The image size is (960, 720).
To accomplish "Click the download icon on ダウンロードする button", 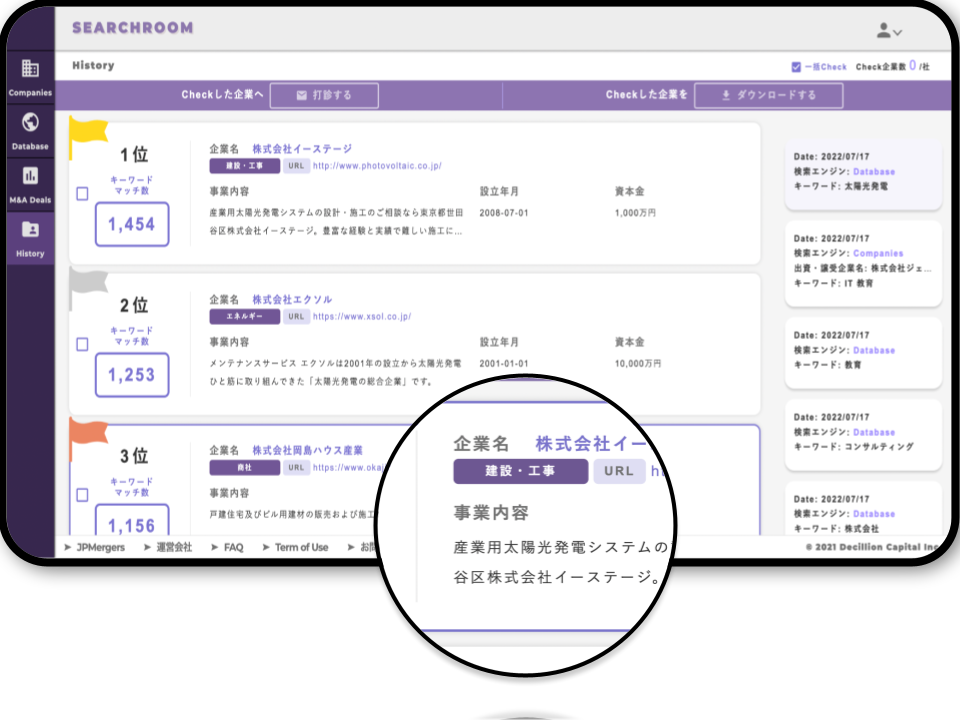I will click(x=725, y=95).
